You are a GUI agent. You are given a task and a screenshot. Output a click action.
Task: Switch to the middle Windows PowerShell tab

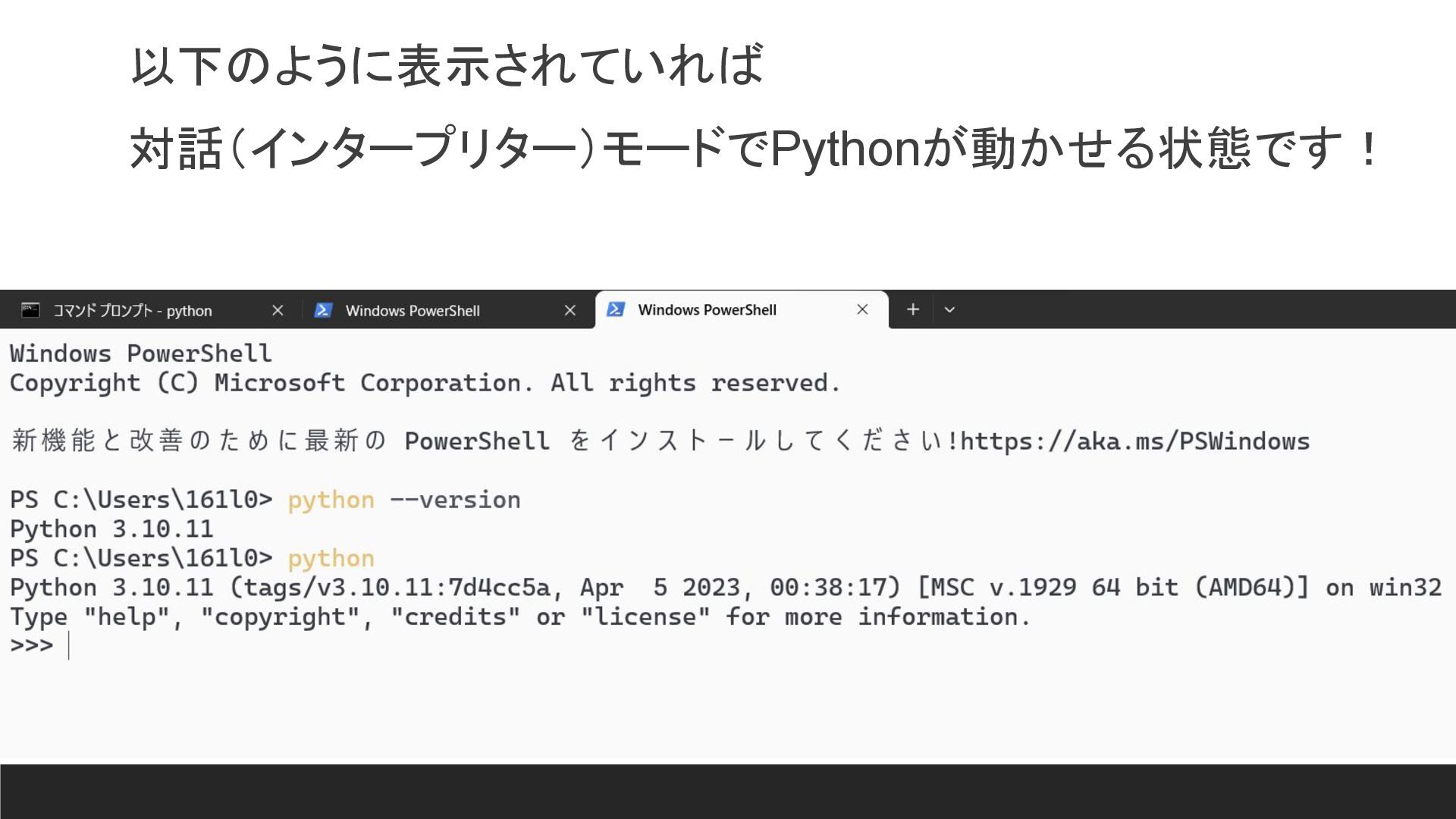[413, 311]
